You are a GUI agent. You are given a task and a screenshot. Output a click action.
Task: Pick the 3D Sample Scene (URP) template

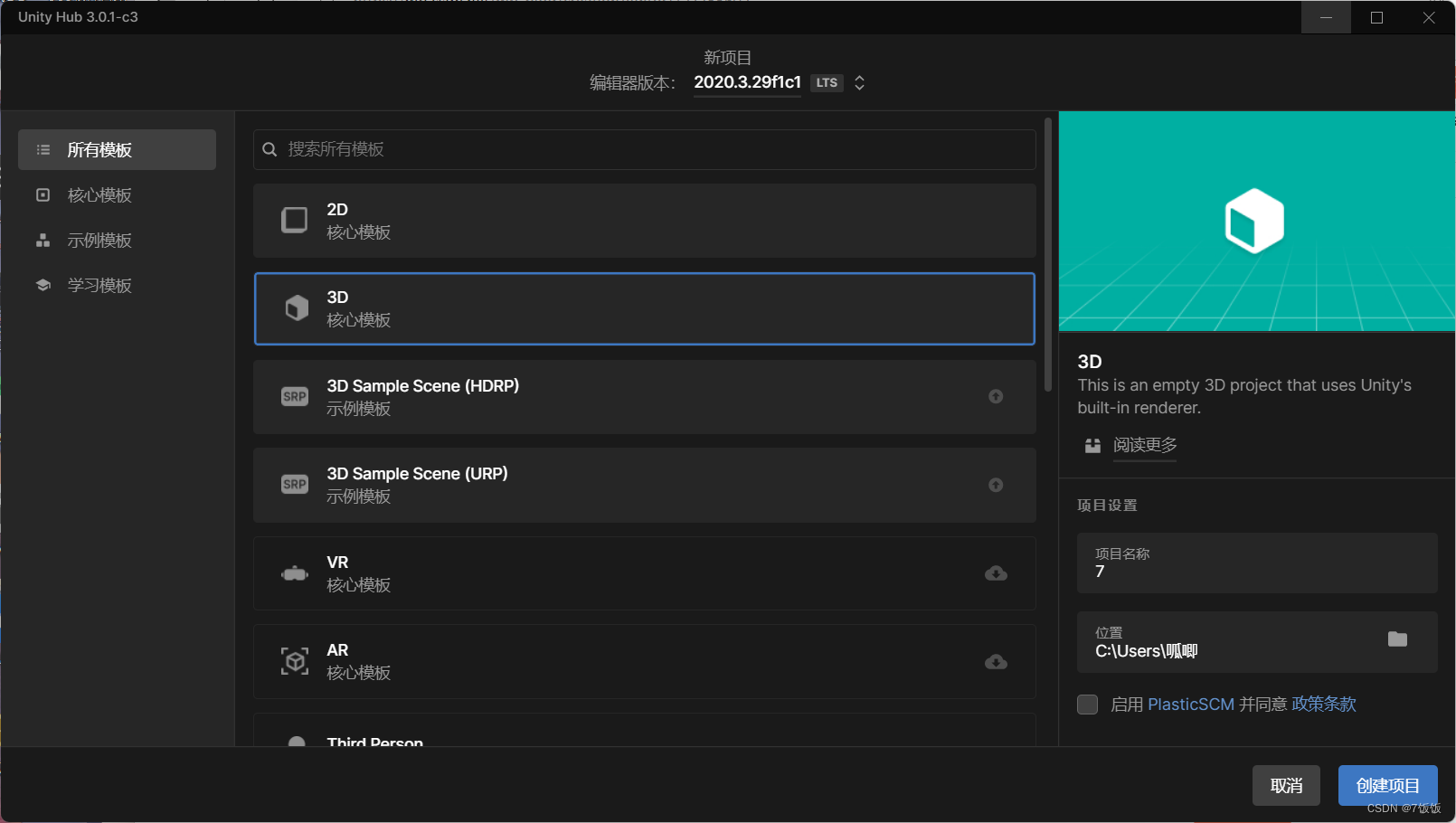[644, 485]
